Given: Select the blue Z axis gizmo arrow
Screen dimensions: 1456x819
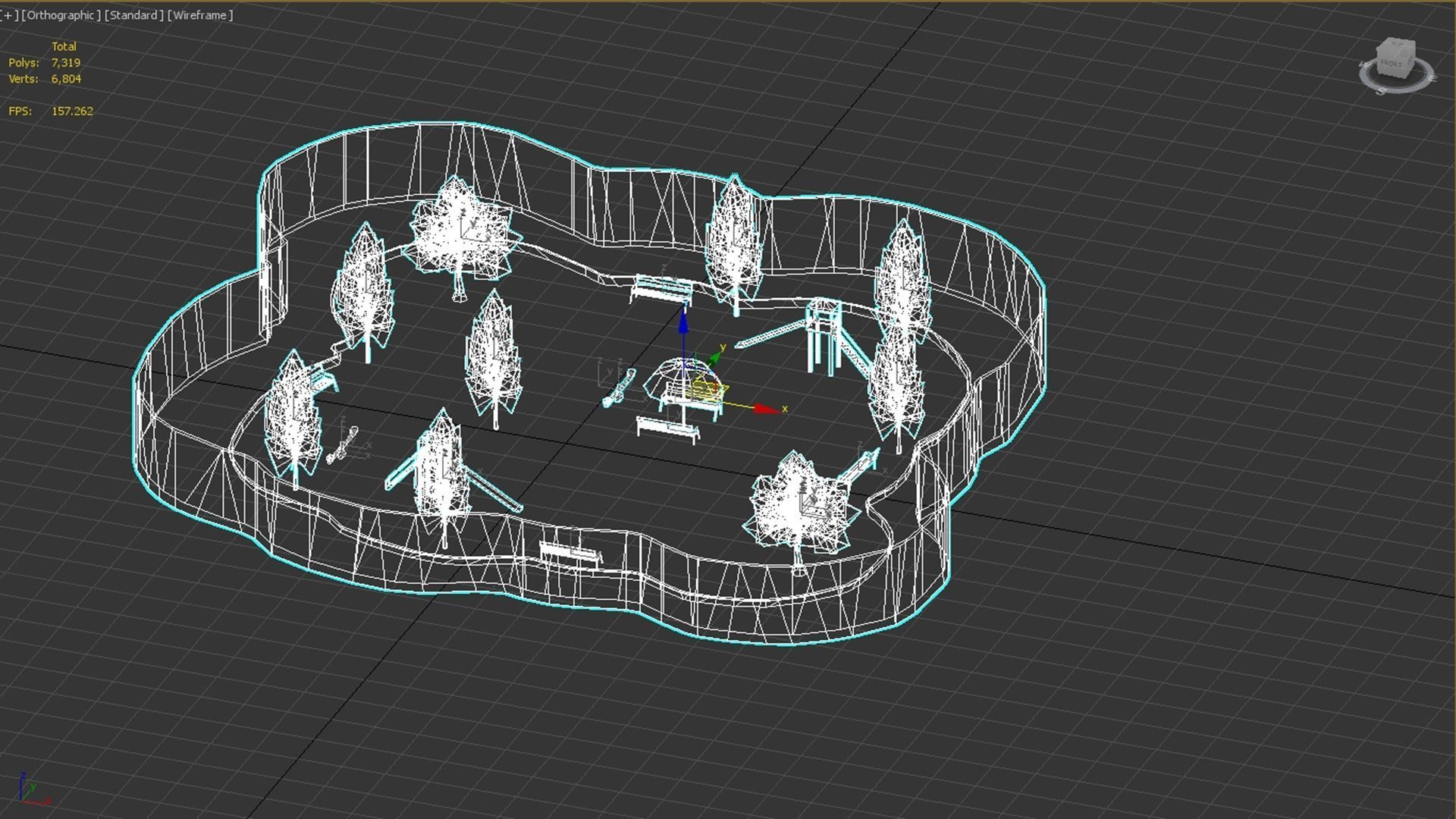Looking at the screenshot, I should click(684, 321).
